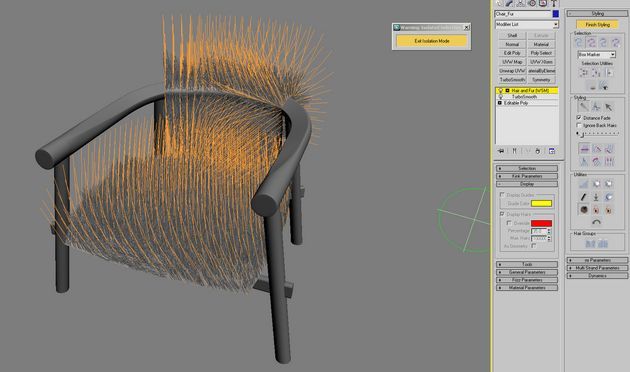The height and width of the screenshot is (372, 630).
Task: Toggle TurboSmooth modifier lightbulb
Action: point(500,97)
